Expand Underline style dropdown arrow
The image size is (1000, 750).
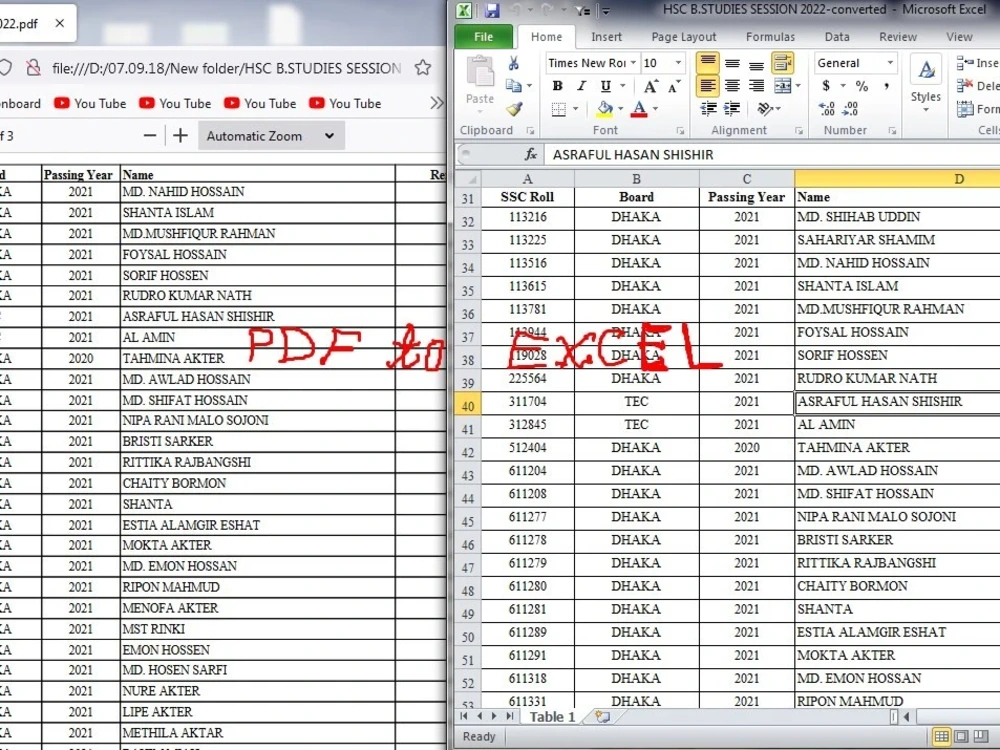point(622,86)
